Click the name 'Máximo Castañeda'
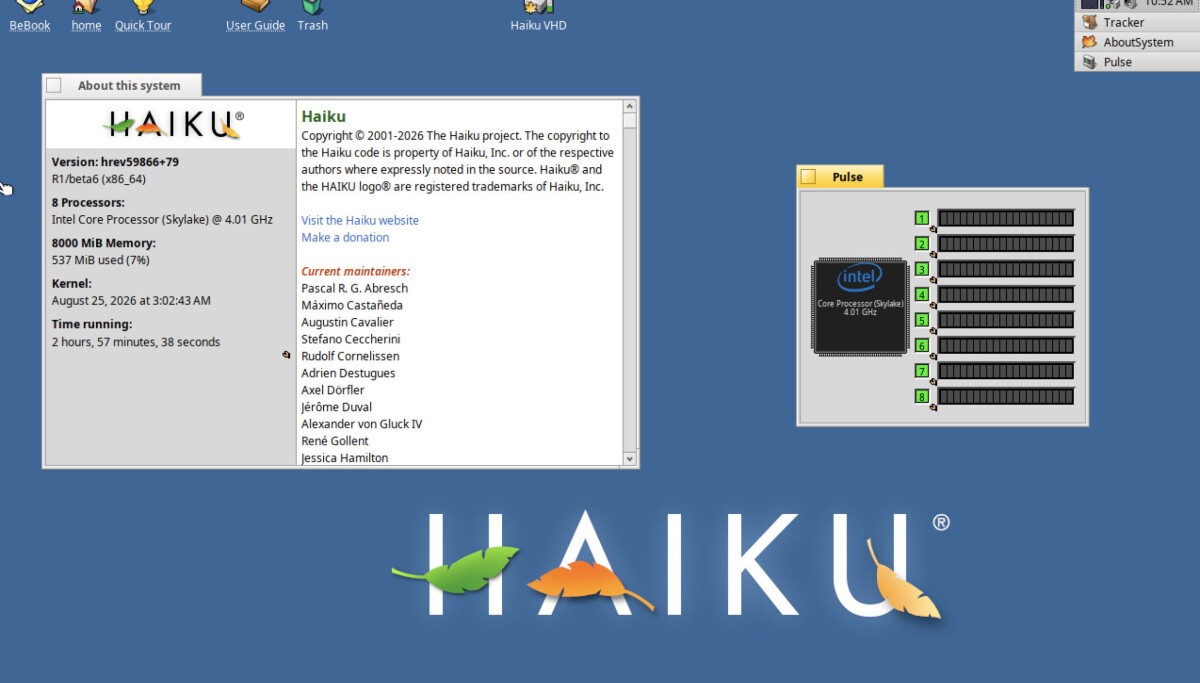1200x683 pixels. click(352, 305)
